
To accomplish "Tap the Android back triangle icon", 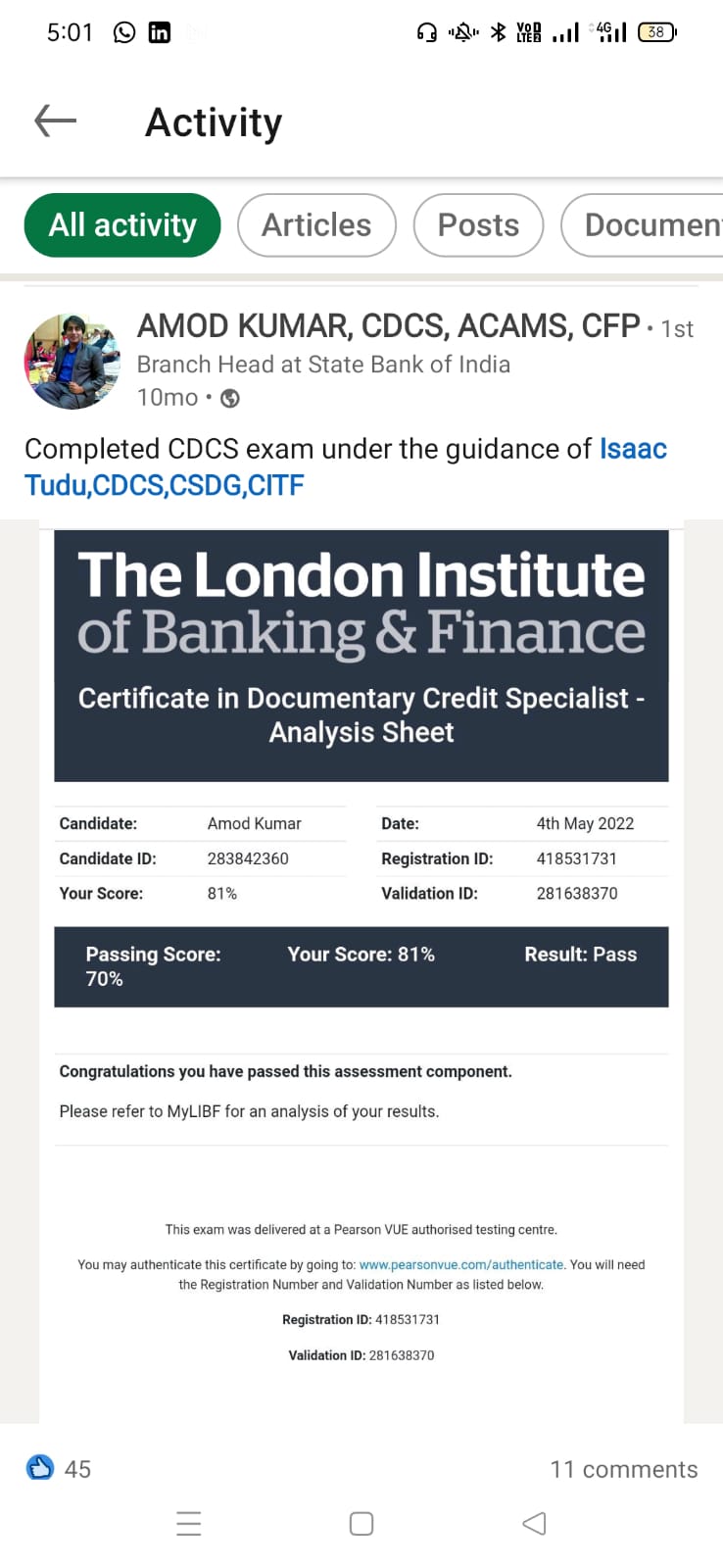I will [x=534, y=1524].
